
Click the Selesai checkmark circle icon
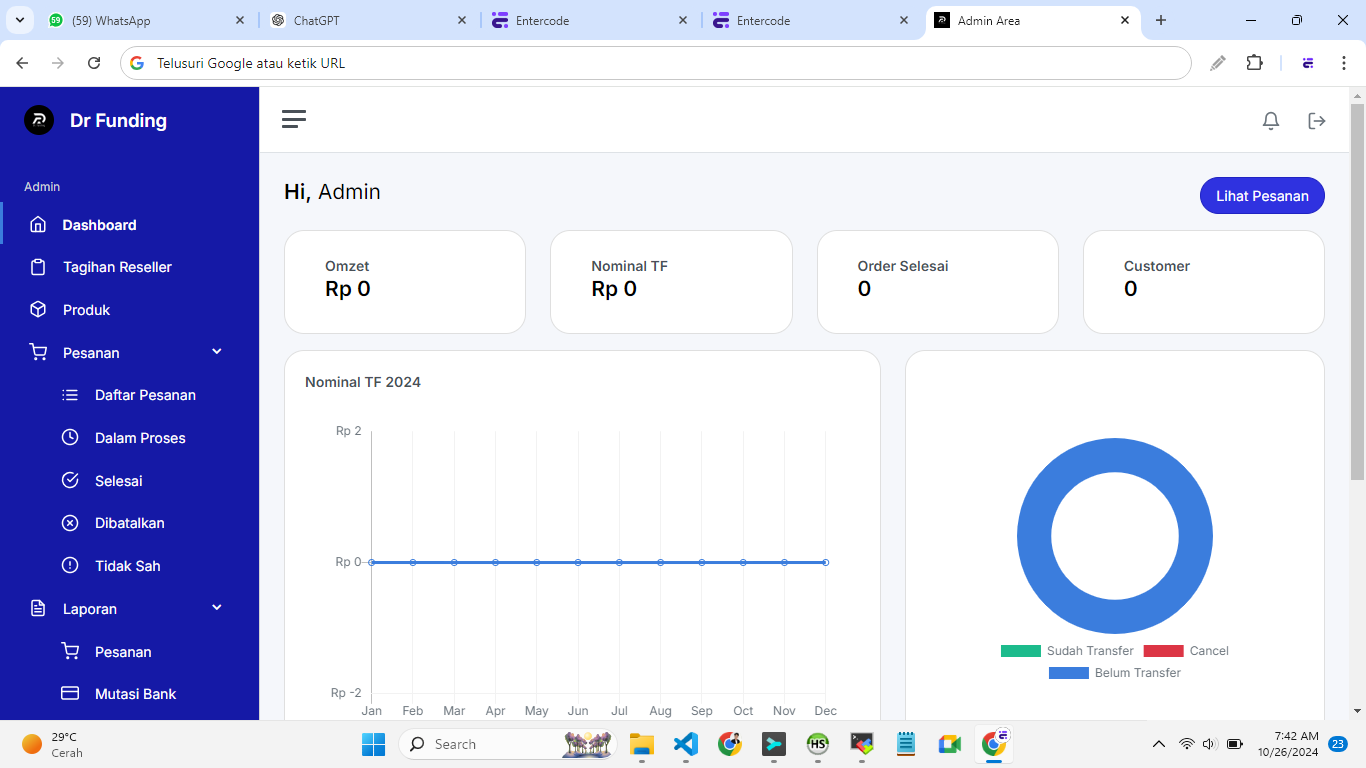[70, 480]
